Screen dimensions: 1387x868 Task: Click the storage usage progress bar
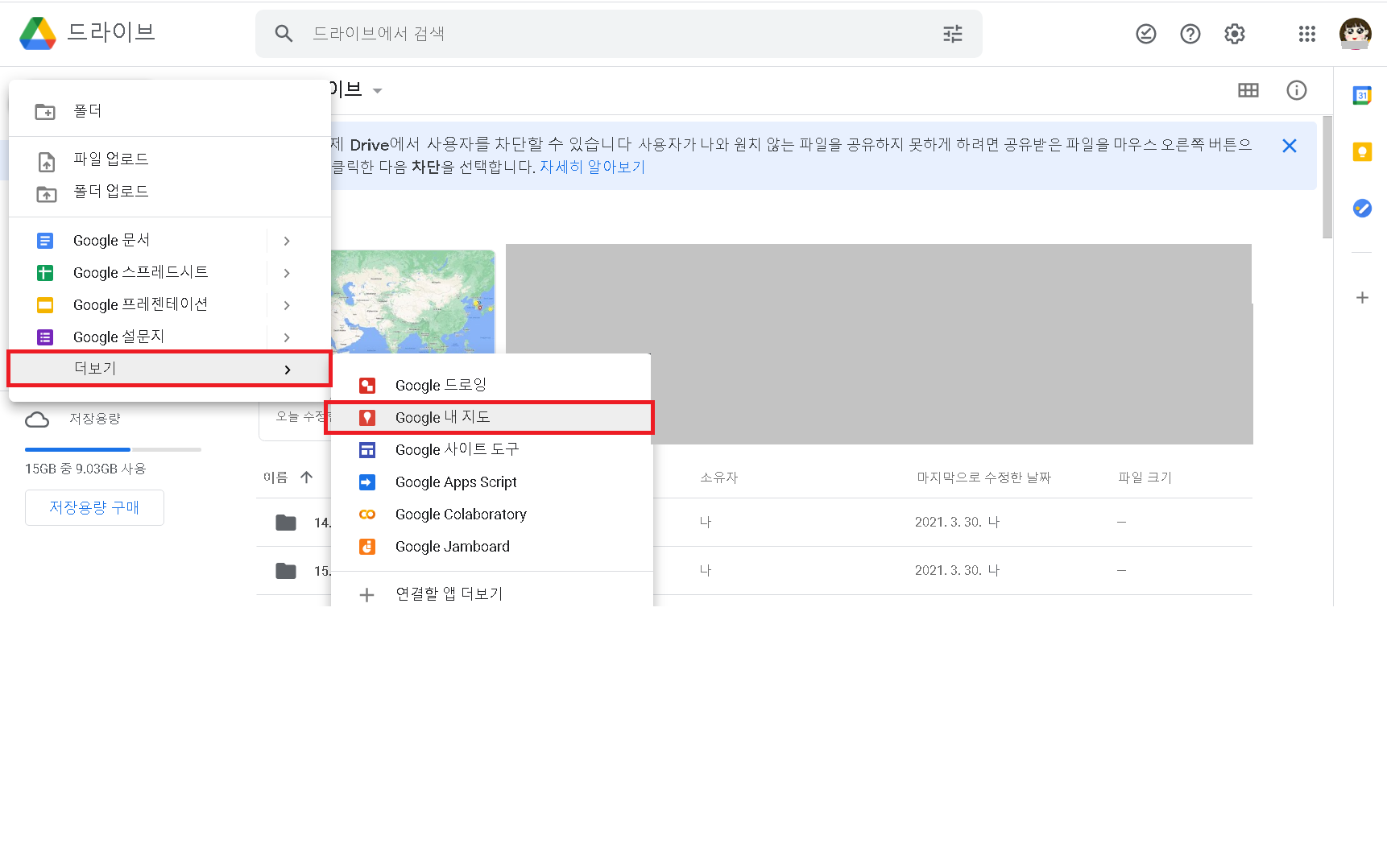[113, 449]
